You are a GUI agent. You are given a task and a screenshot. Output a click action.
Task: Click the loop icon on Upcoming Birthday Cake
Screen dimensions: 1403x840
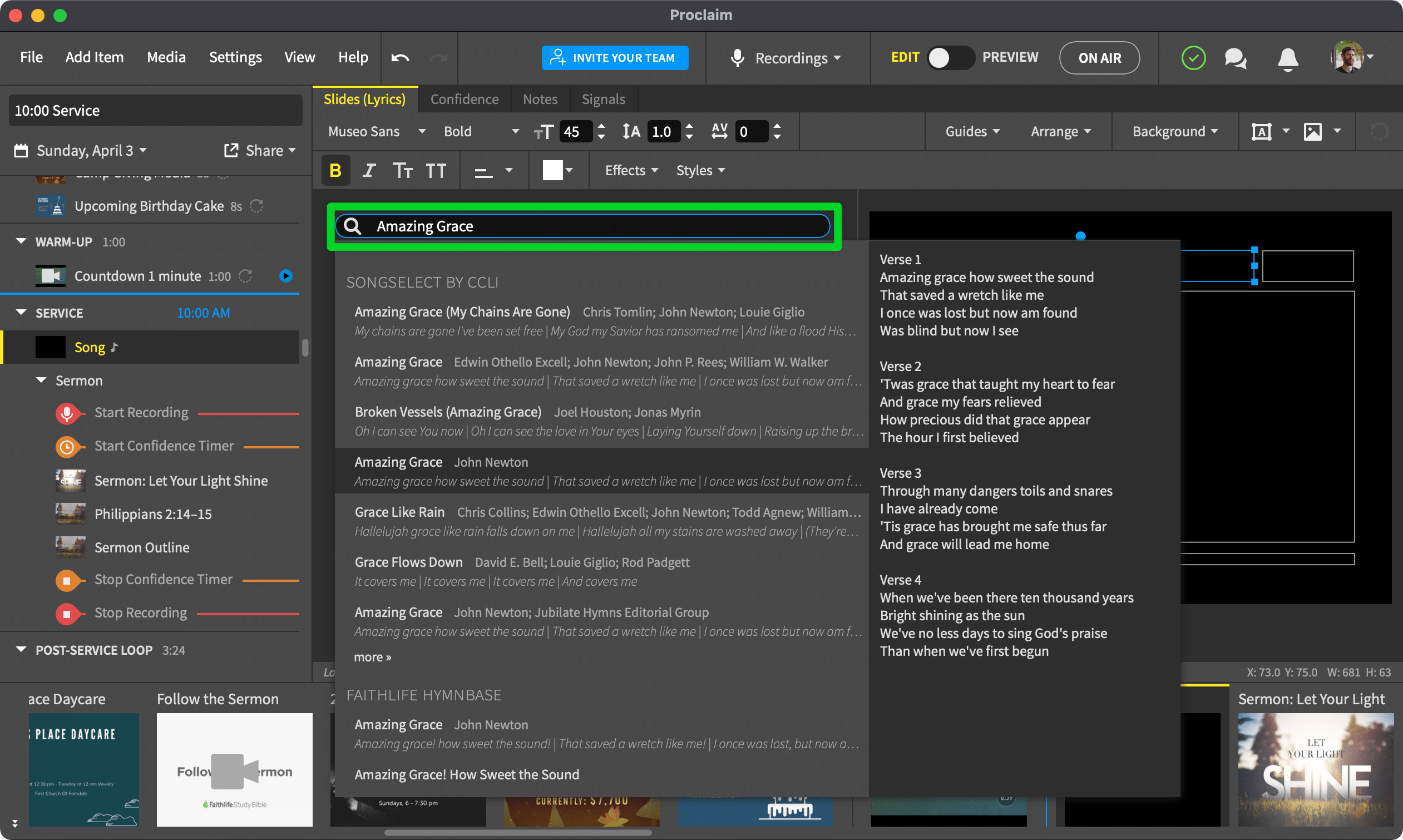257,206
